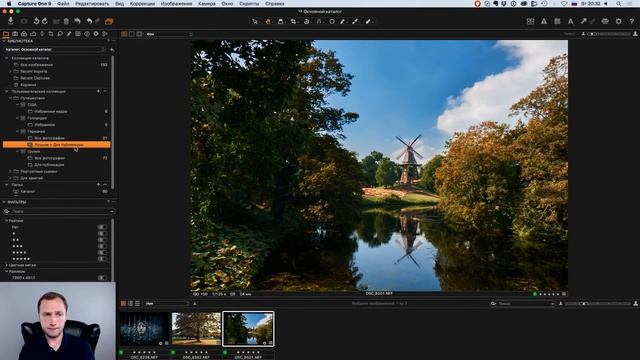Click the Import images download icon
The image size is (640, 360).
(11, 21)
